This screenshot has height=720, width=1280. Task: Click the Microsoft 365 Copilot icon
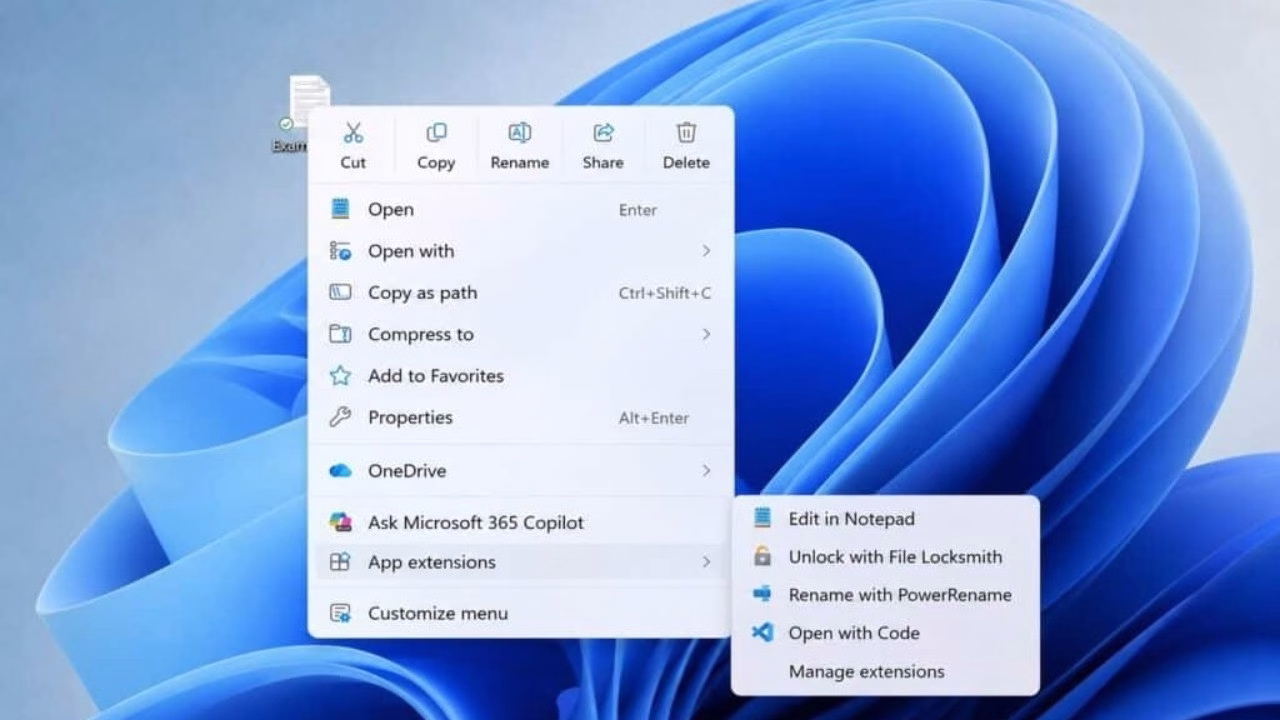[x=340, y=522]
